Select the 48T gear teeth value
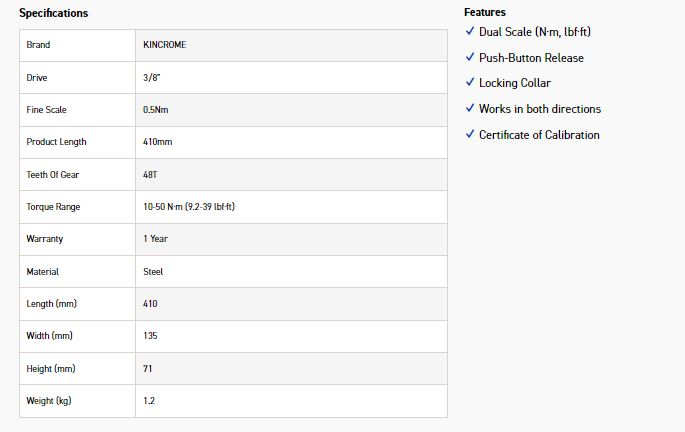This screenshot has height=432, width=685. point(151,175)
